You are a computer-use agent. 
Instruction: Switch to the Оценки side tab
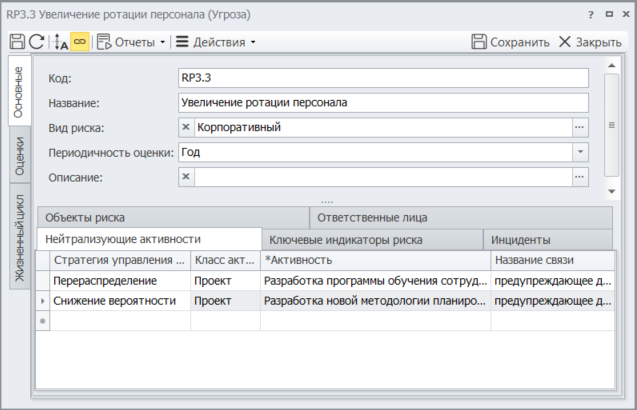coord(20,157)
